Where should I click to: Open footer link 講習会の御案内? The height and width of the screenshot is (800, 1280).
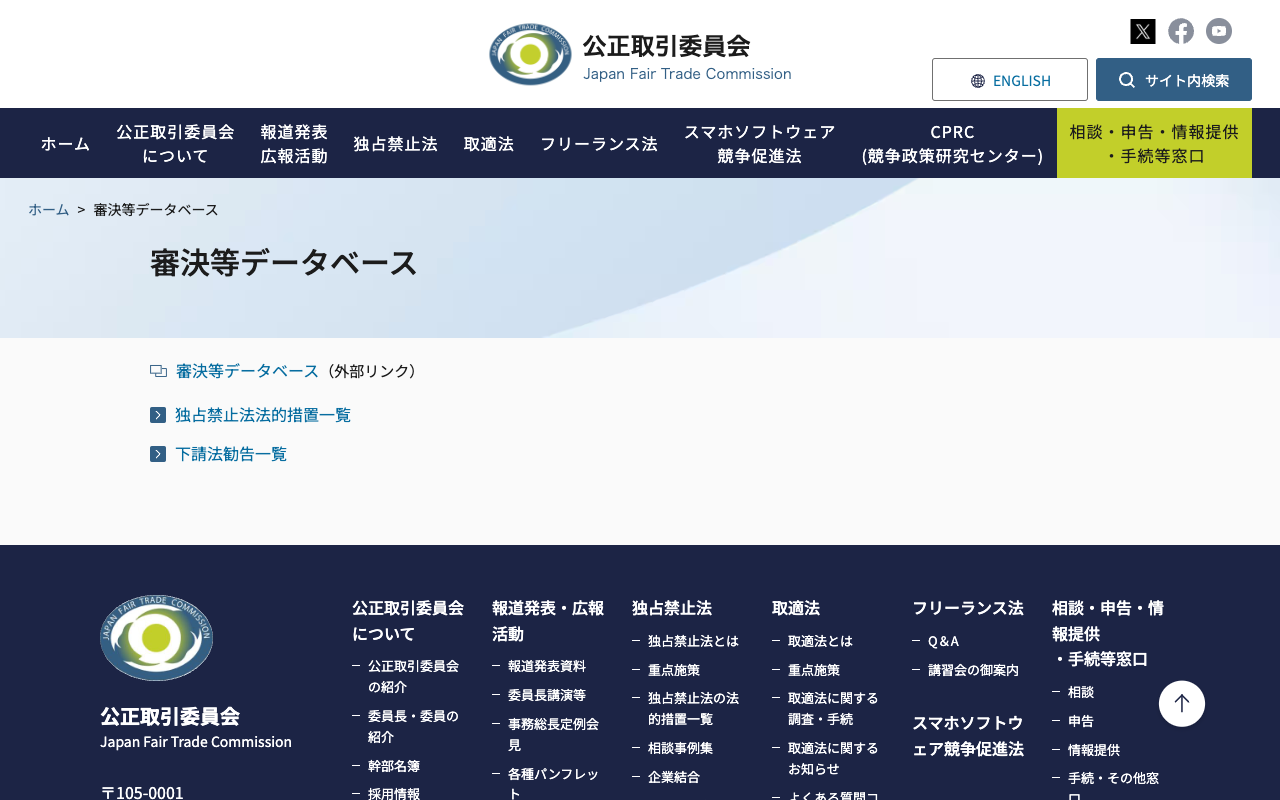pos(974,670)
